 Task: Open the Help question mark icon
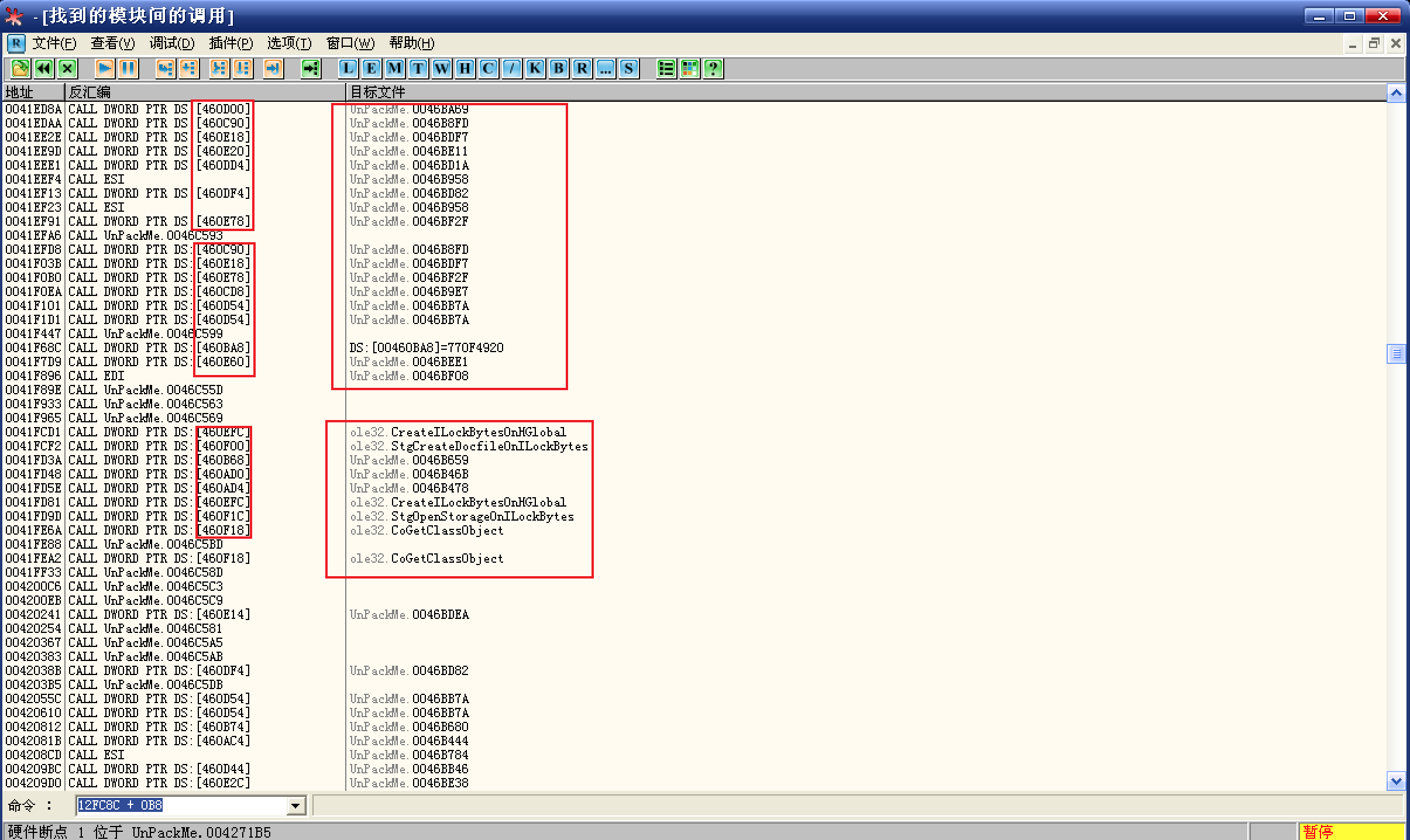[713, 68]
